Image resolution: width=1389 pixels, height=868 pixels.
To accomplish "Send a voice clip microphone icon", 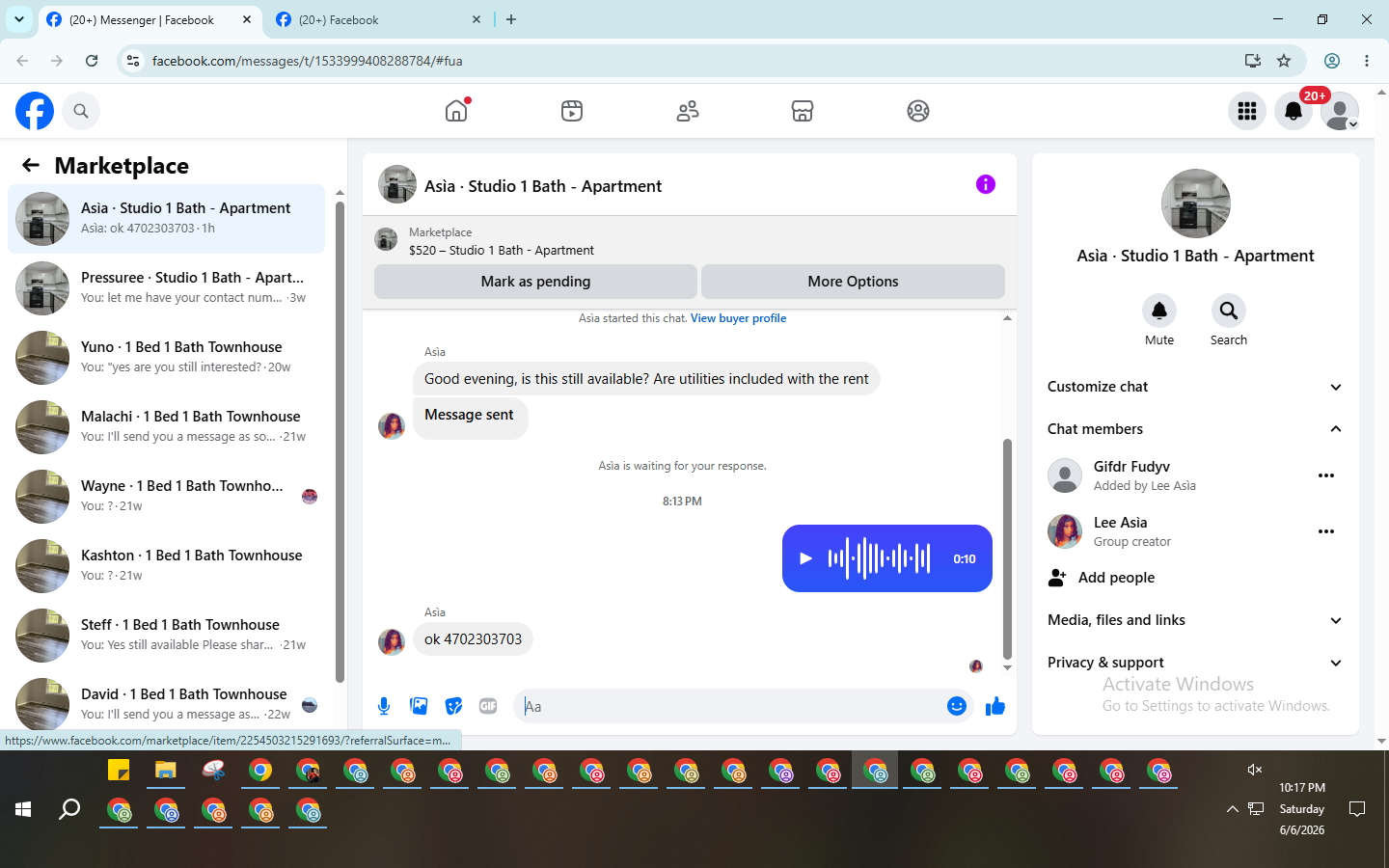I will tap(384, 706).
